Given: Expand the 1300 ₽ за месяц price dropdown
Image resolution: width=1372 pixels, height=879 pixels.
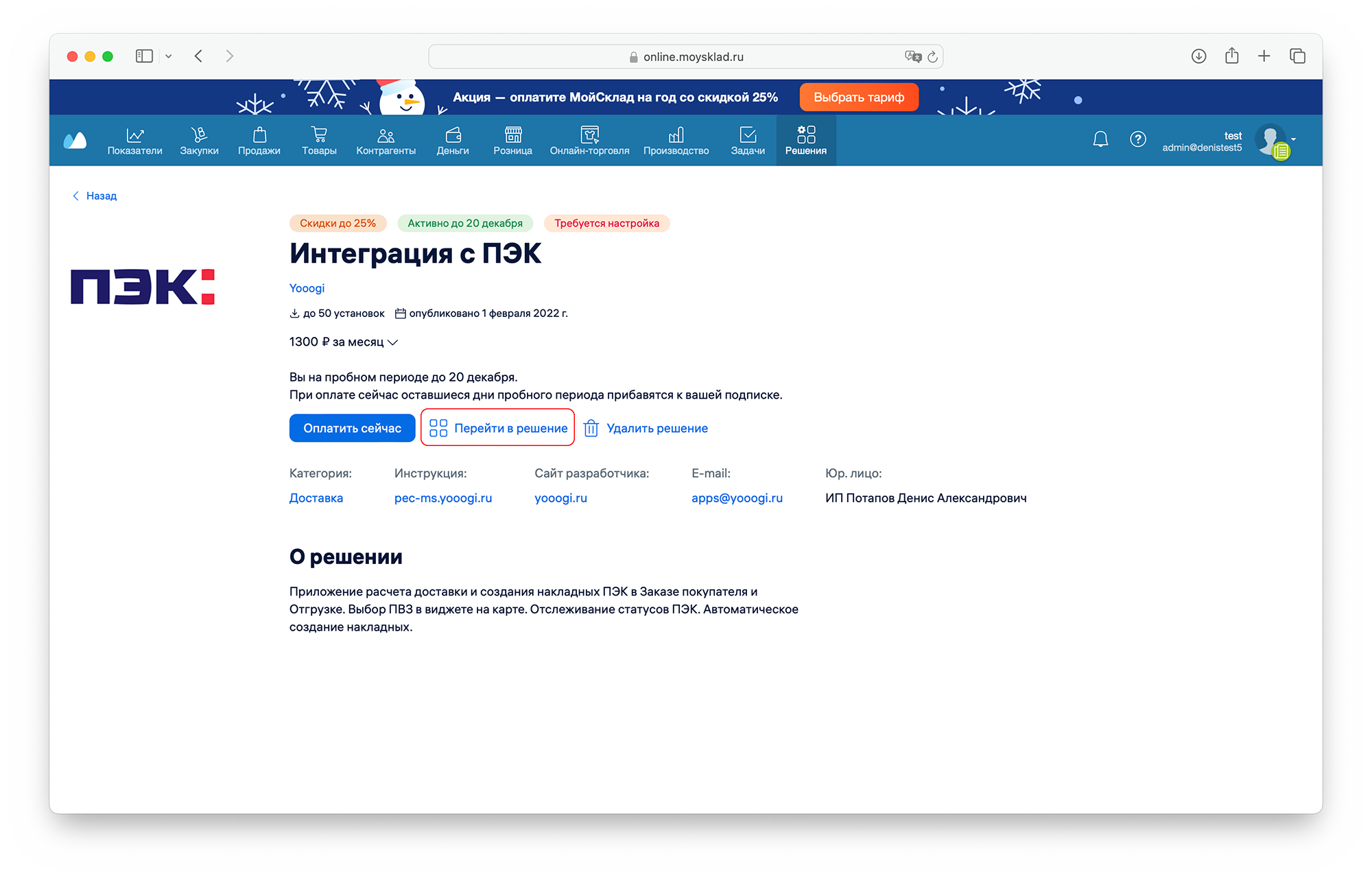Looking at the screenshot, I should (344, 342).
